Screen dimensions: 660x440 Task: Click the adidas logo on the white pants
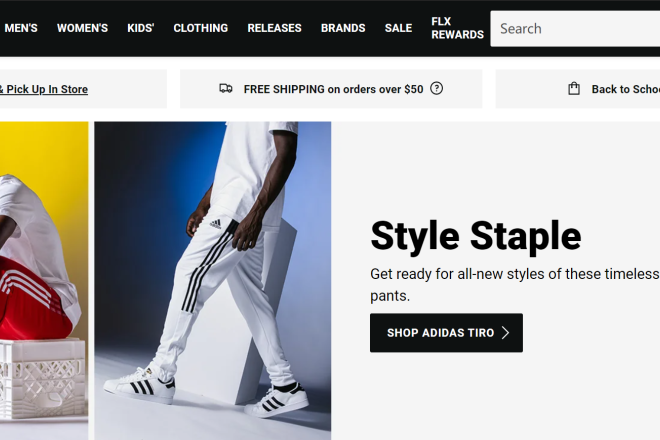(215, 224)
